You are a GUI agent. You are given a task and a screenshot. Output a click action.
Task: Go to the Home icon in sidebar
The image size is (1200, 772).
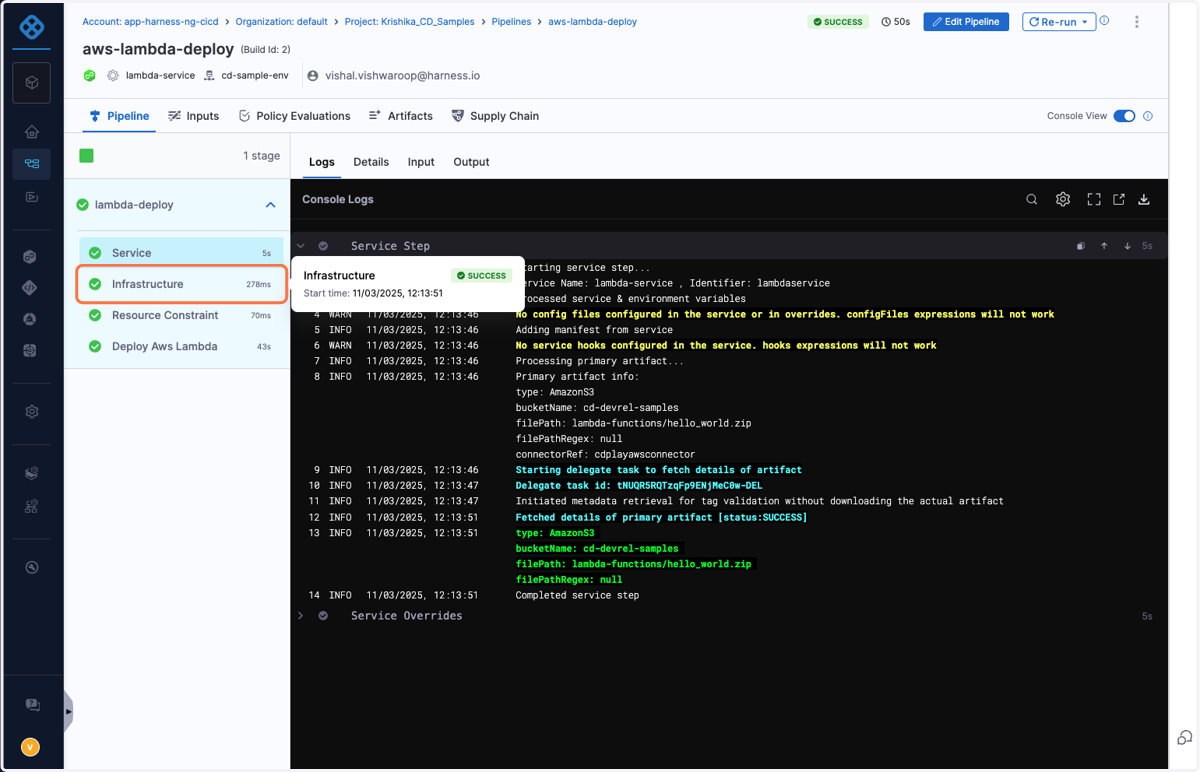click(32, 132)
